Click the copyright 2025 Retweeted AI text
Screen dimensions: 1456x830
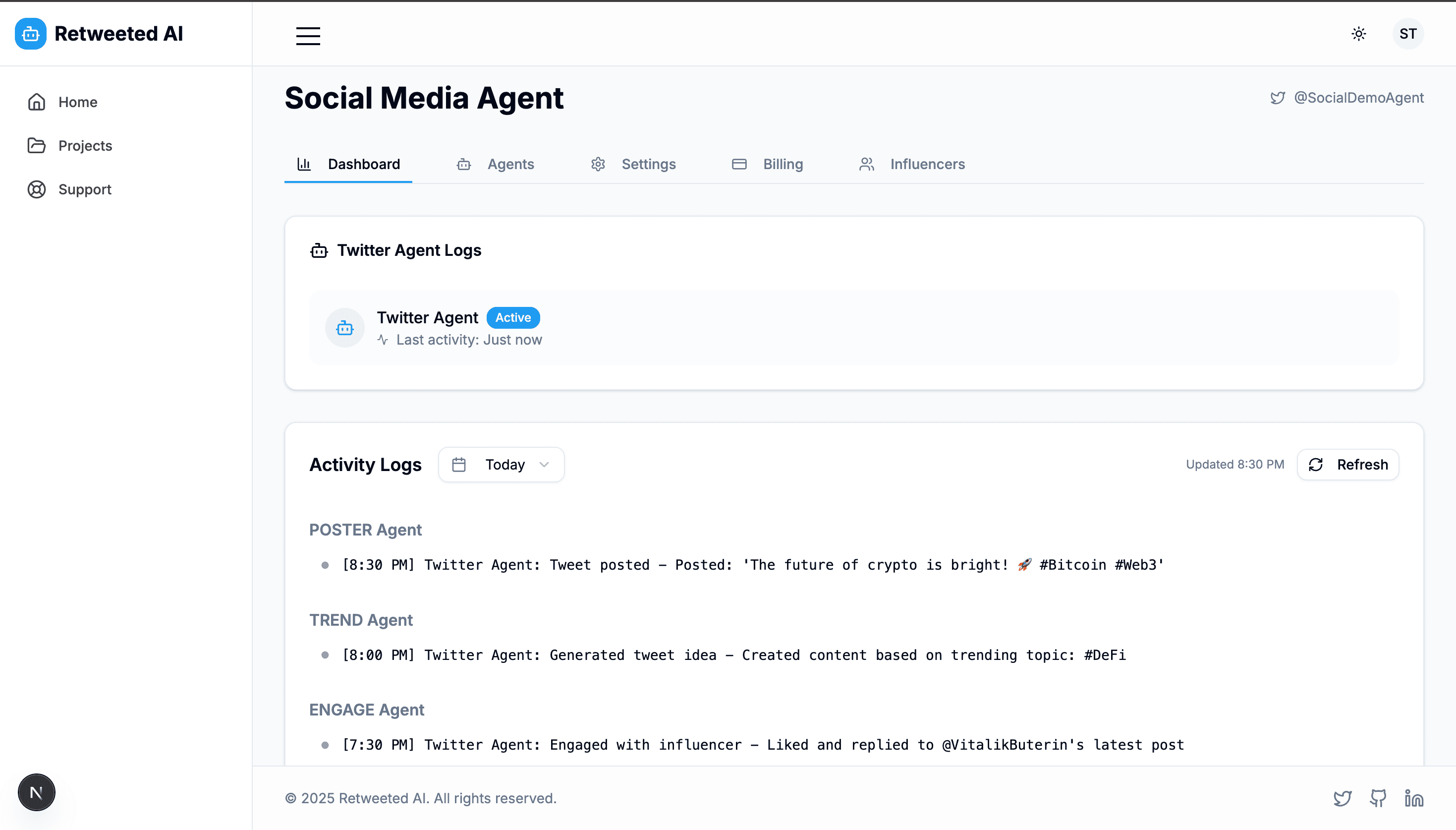pyautogui.click(x=420, y=798)
